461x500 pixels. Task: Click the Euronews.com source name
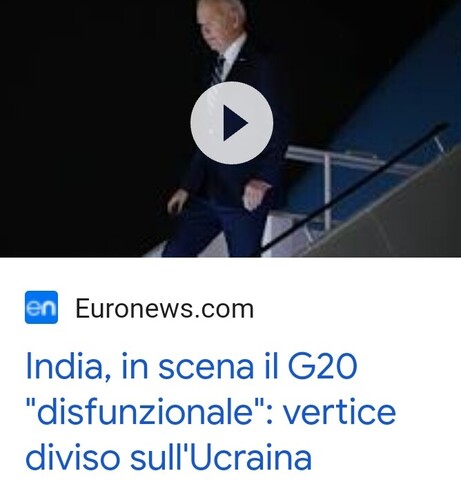(x=165, y=309)
